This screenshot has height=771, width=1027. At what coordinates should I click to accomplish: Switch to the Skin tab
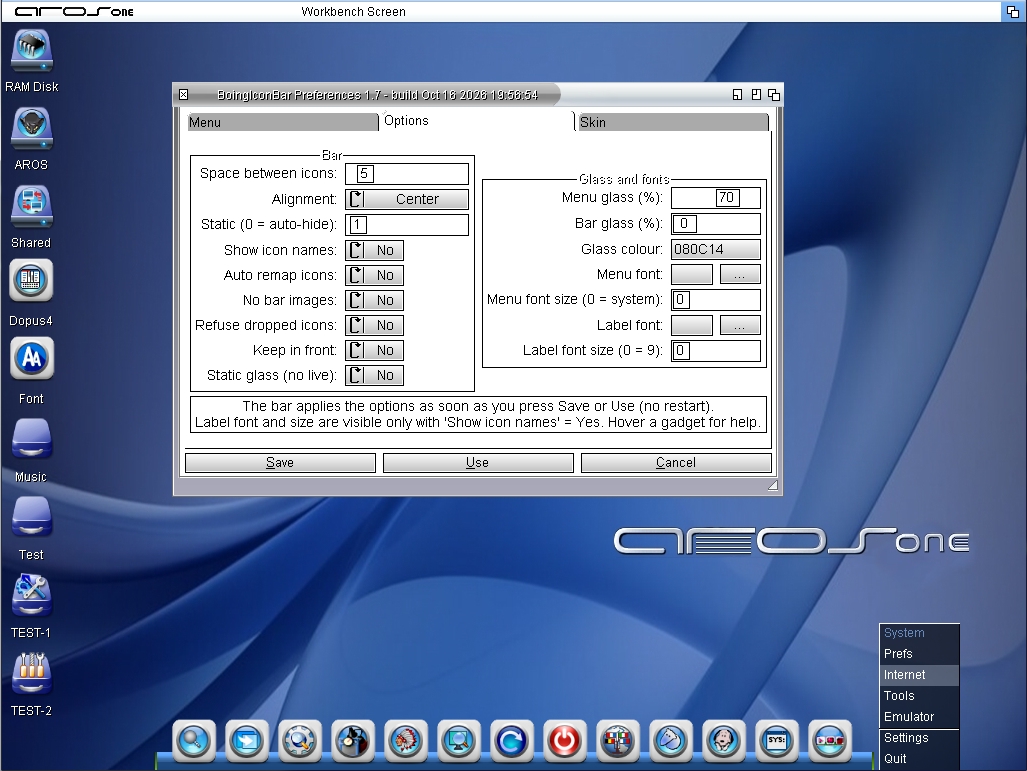pos(673,122)
